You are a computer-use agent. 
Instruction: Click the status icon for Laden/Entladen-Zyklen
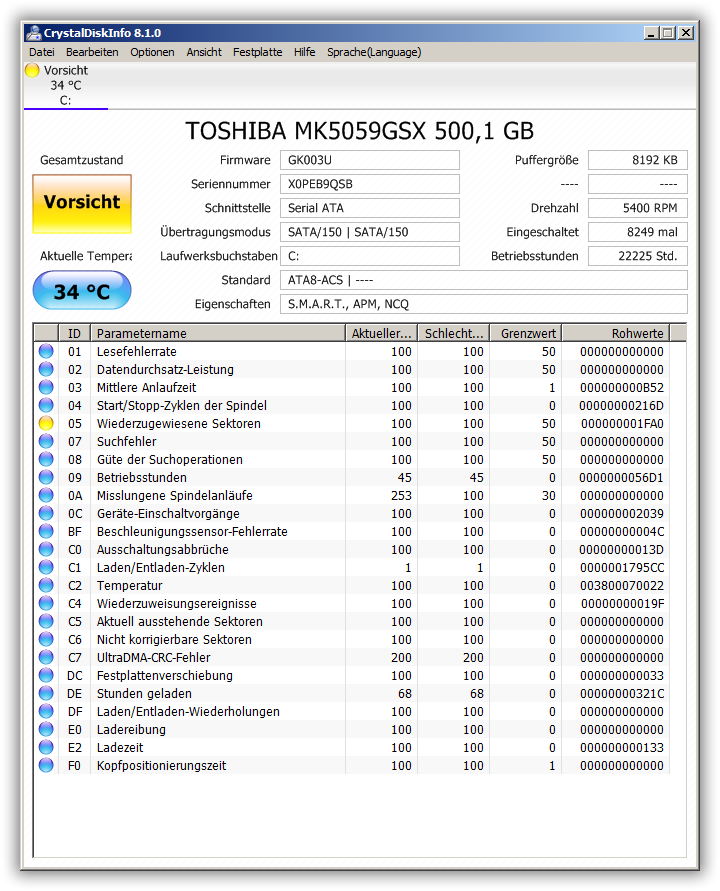coord(46,567)
